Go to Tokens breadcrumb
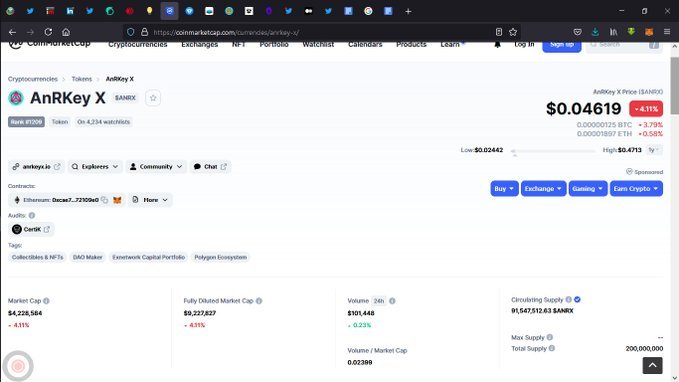This screenshot has height=382, width=679. (82, 79)
